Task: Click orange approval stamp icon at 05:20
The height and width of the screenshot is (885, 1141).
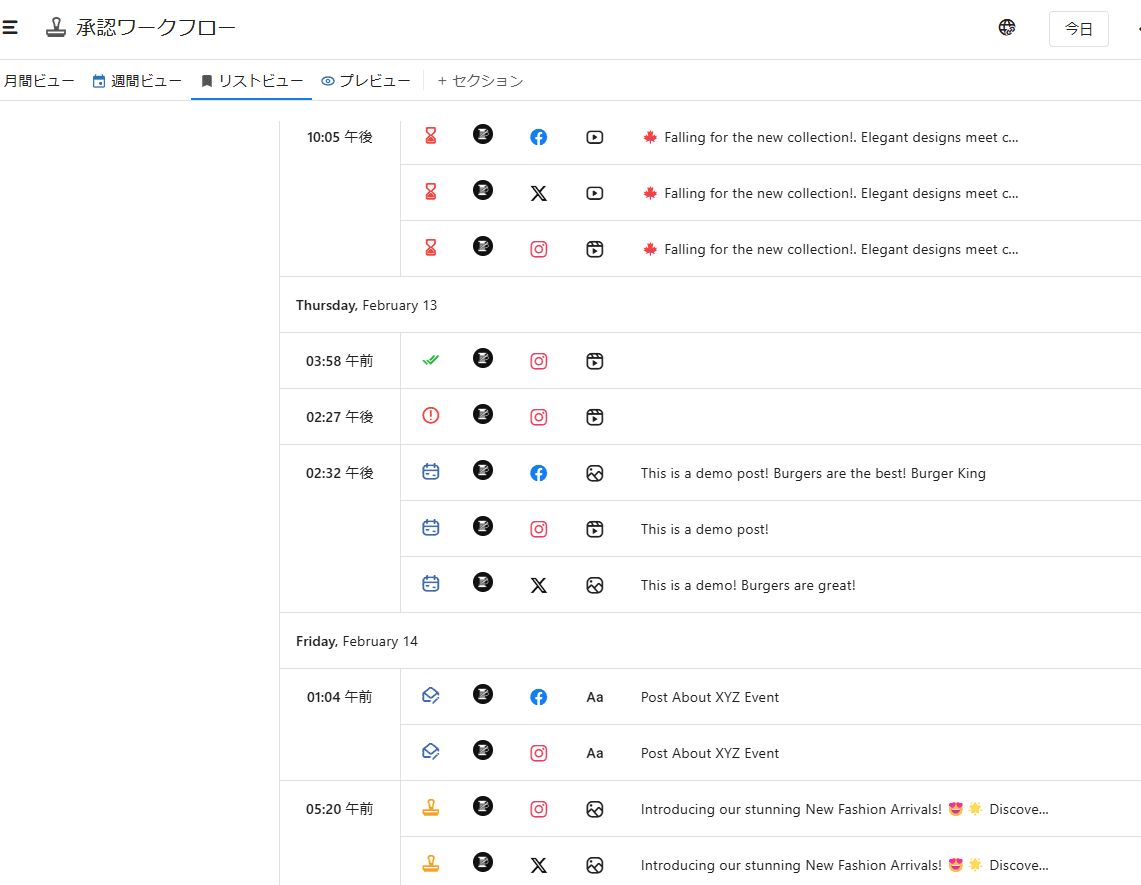Action: 431,808
